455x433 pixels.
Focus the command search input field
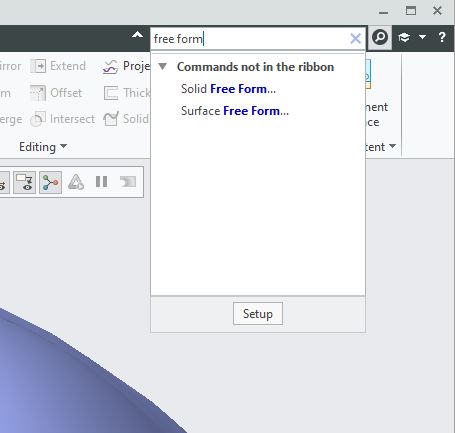(x=250, y=39)
